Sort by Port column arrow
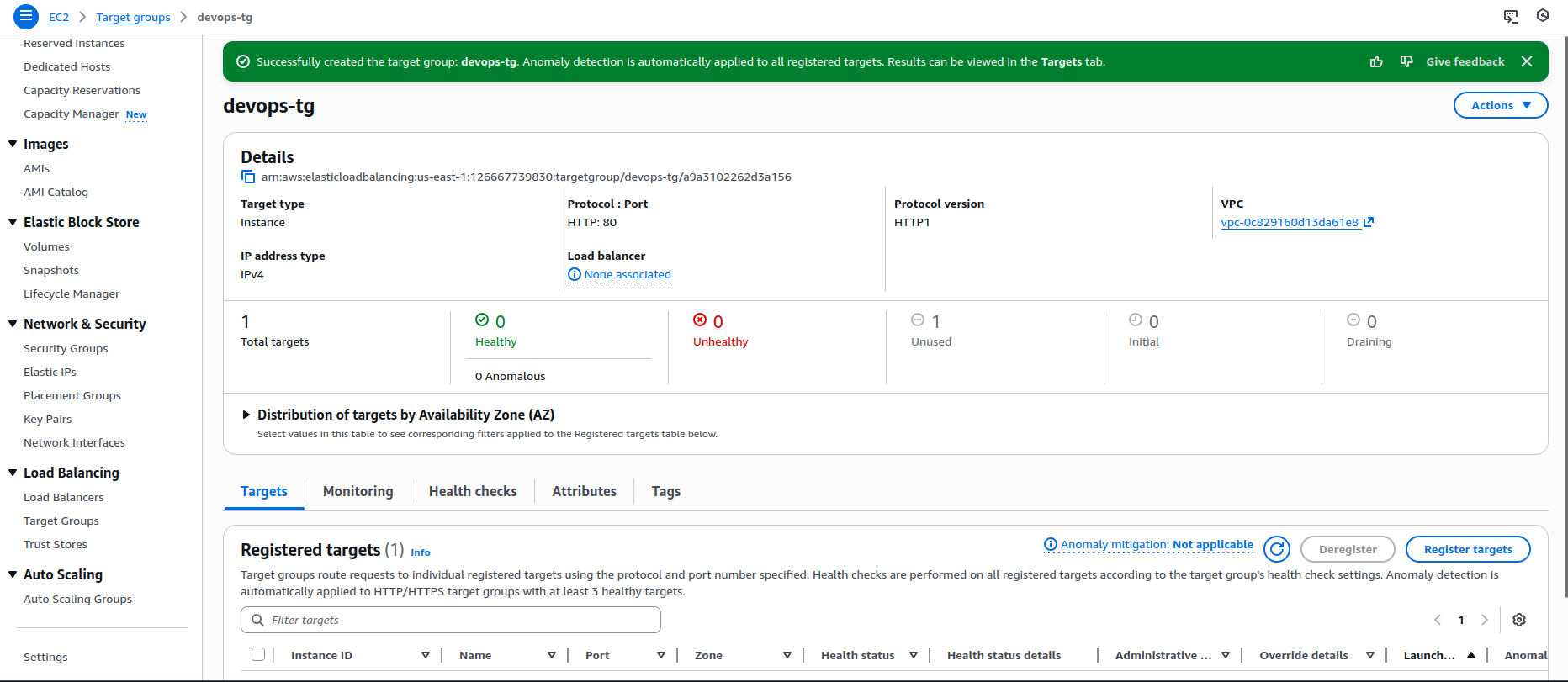This screenshot has width=1568, height=682. (x=661, y=655)
